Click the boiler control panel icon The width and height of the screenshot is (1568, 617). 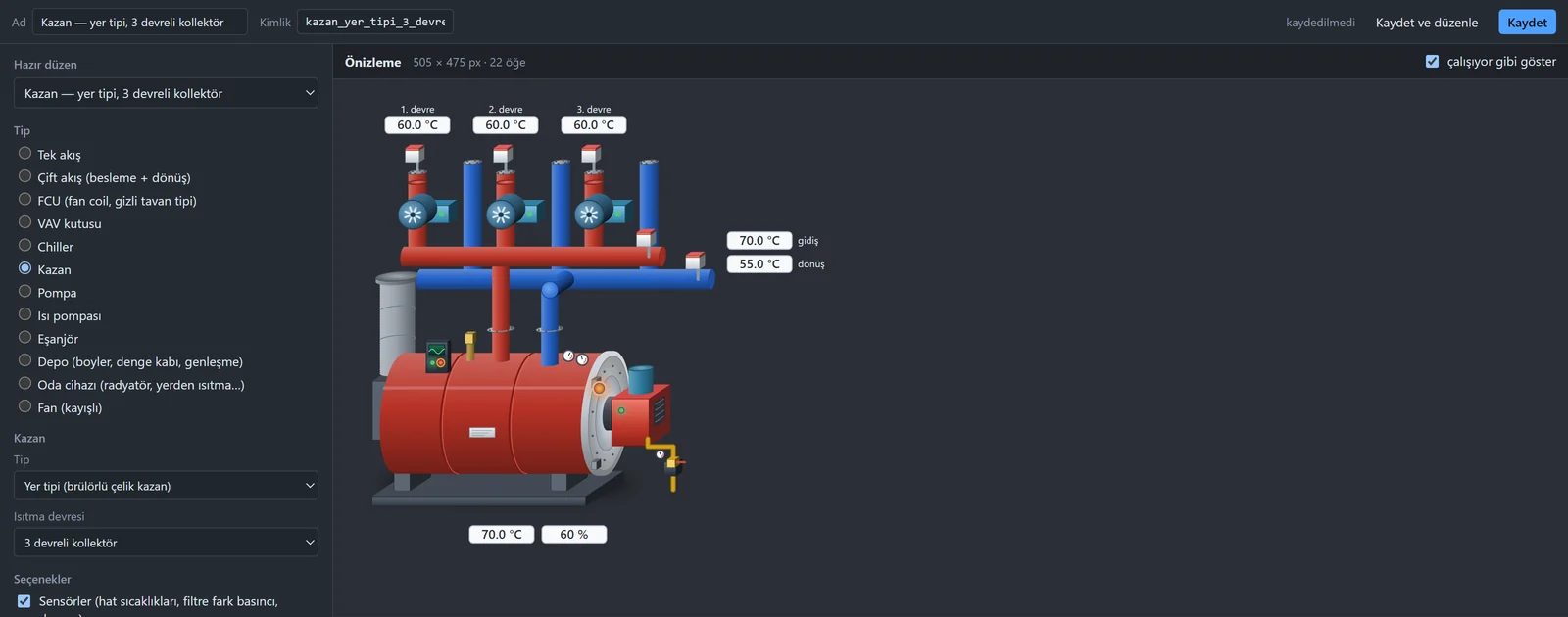[x=437, y=356]
